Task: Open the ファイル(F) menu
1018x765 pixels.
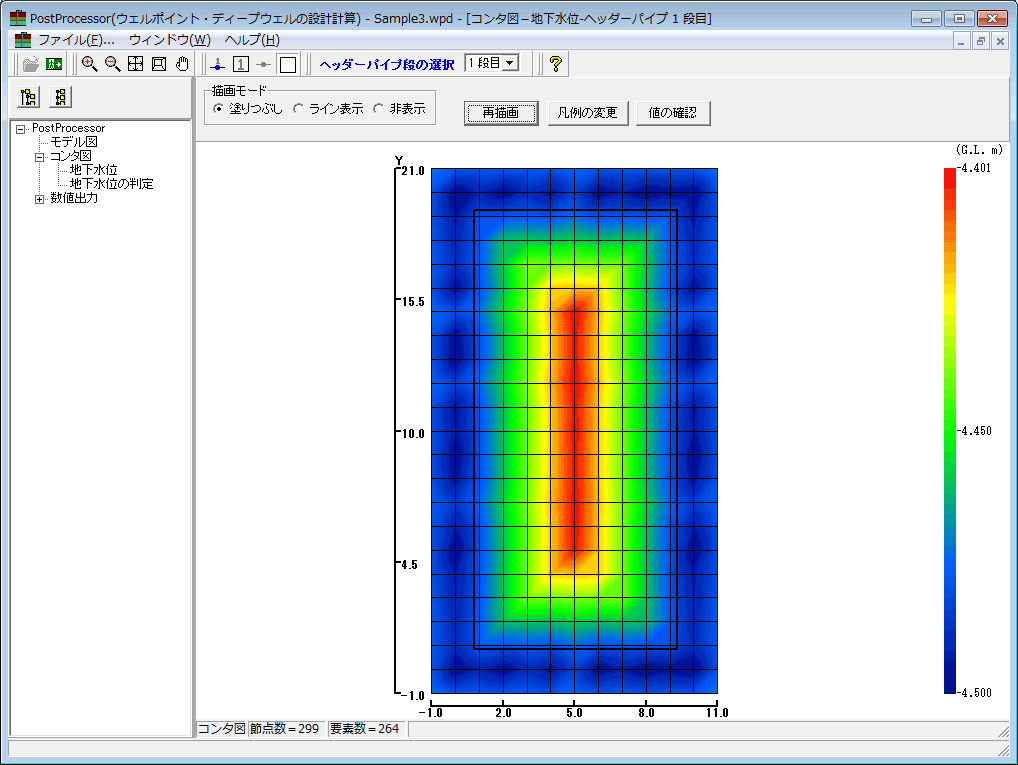Action: coord(75,40)
